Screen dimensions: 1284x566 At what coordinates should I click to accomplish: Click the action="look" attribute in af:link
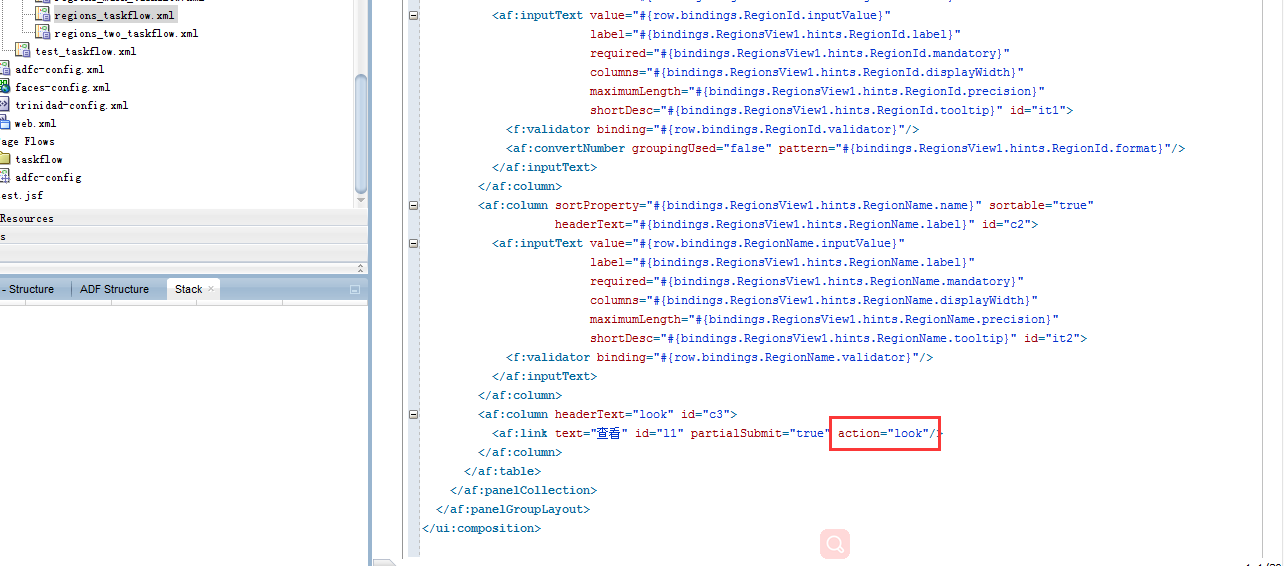pos(884,433)
